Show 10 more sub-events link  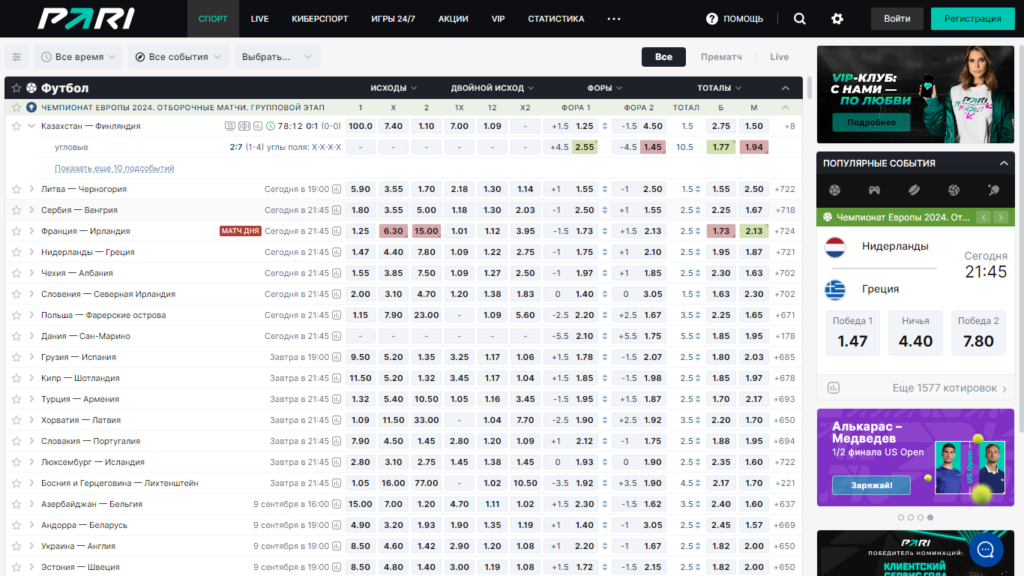click(114, 168)
